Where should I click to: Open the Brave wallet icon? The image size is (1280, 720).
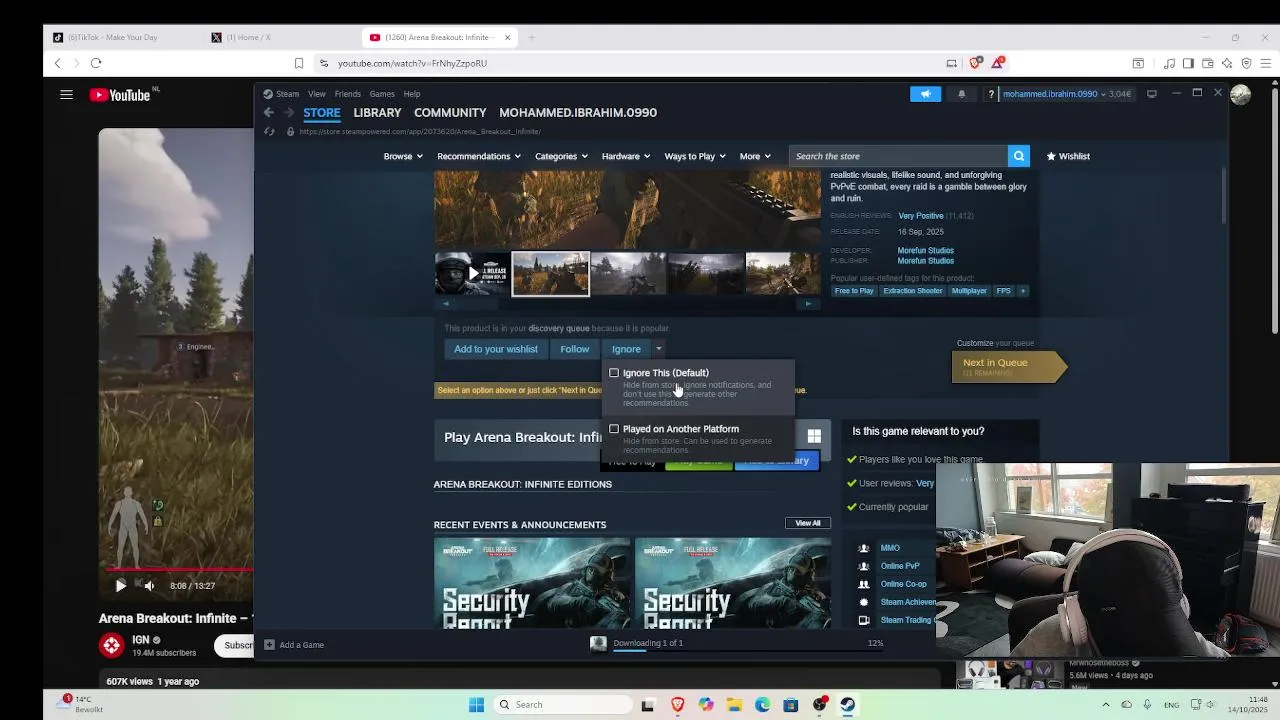[1207, 63]
